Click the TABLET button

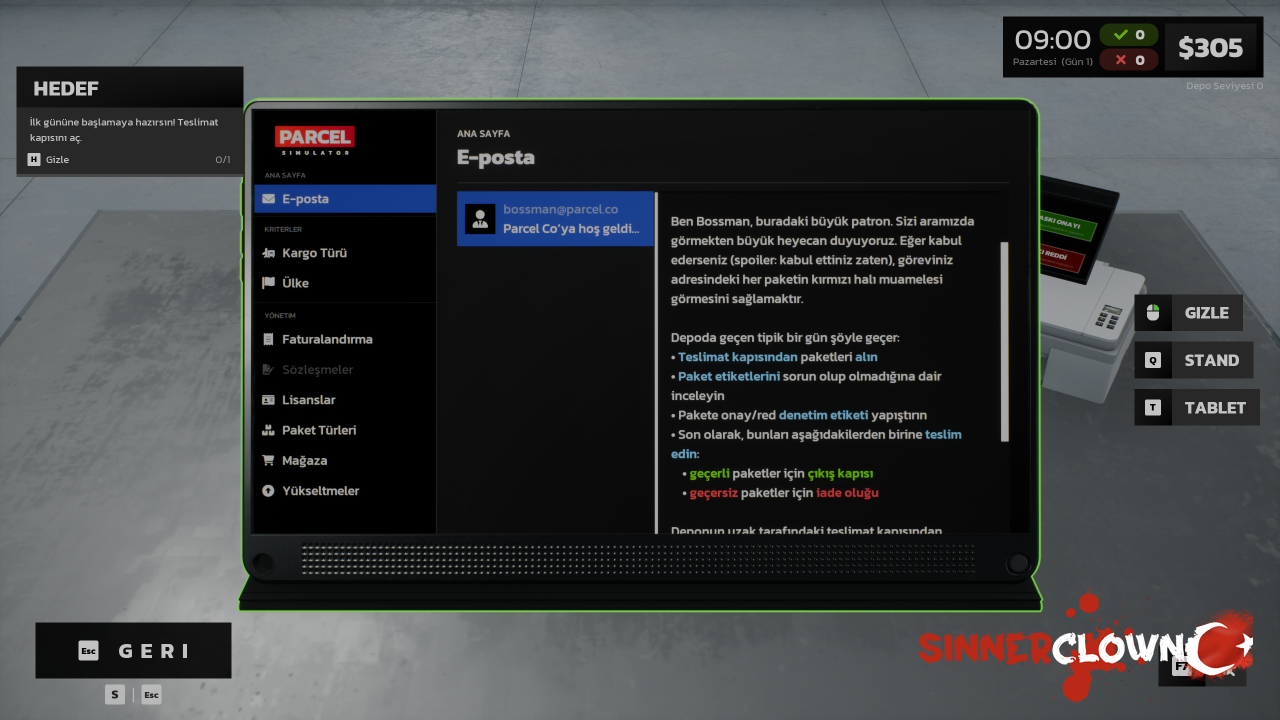[1197, 408]
